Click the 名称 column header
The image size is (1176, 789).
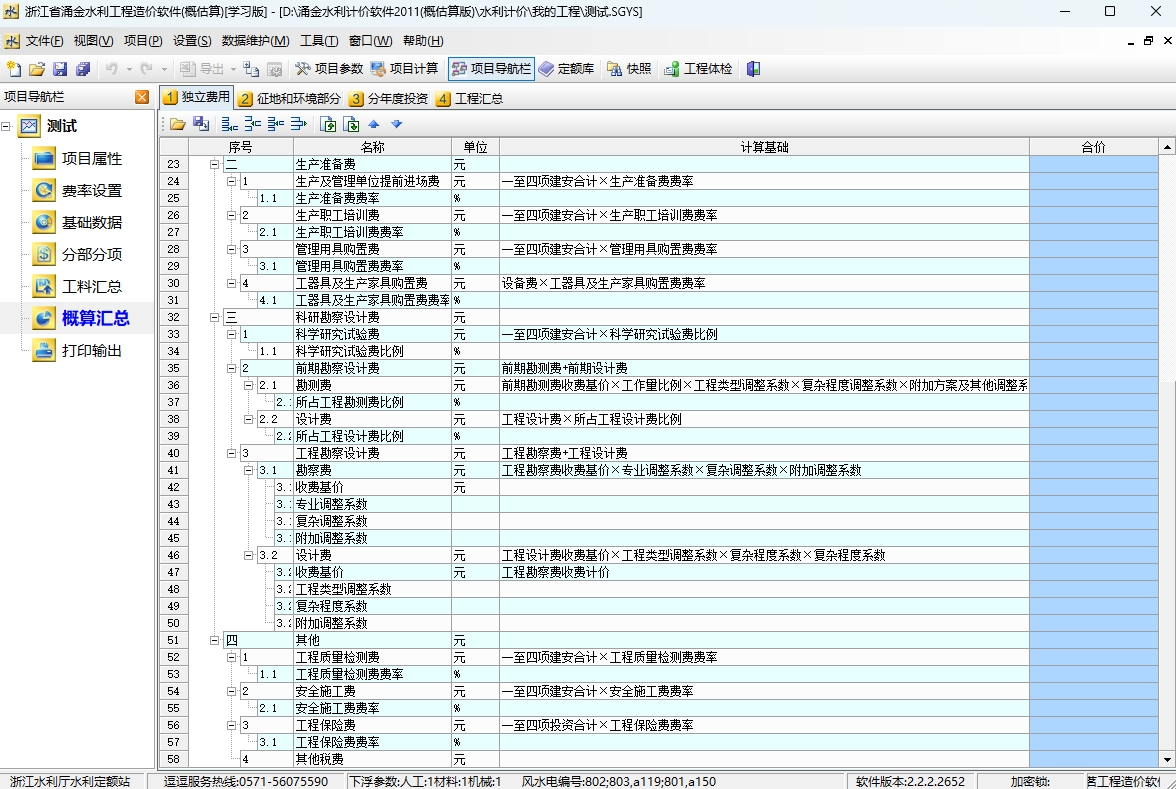[373, 147]
